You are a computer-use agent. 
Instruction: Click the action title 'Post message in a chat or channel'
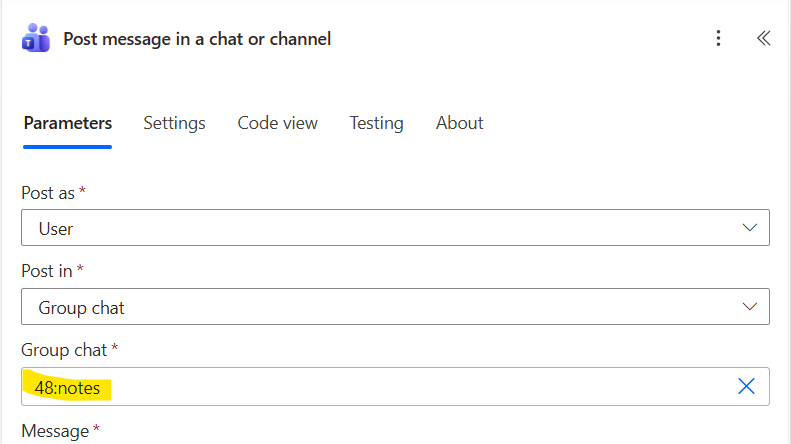tap(197, 39)
